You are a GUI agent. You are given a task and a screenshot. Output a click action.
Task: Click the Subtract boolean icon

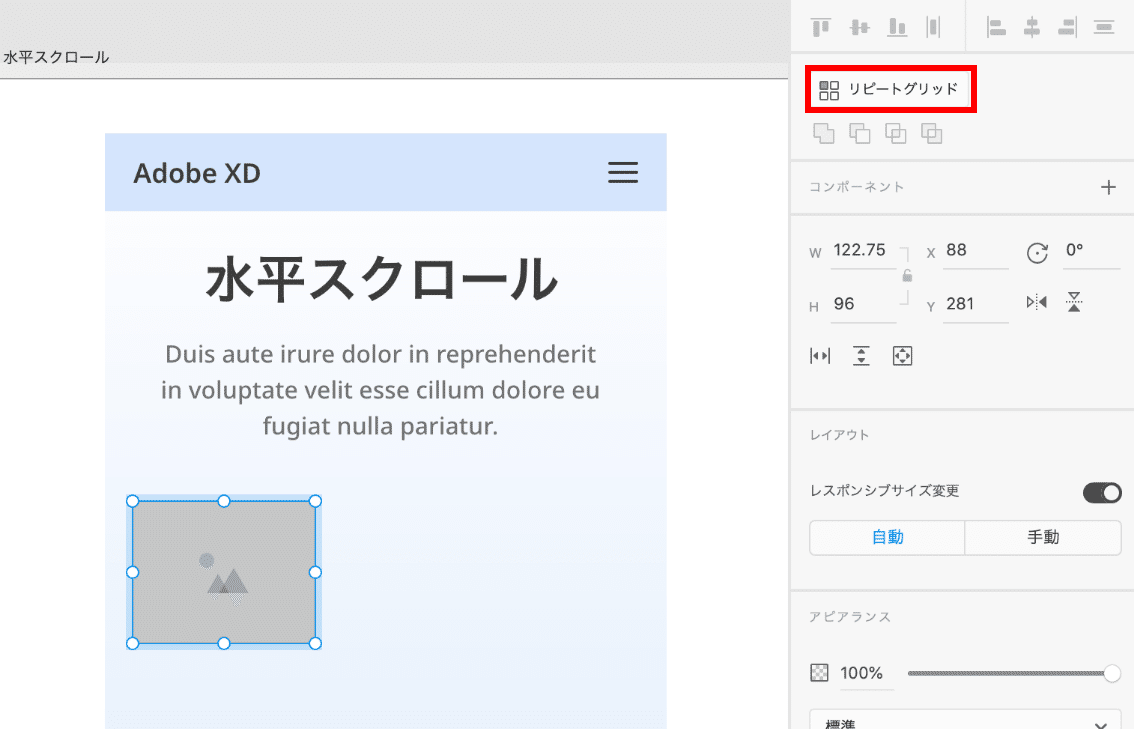(859, 134)
